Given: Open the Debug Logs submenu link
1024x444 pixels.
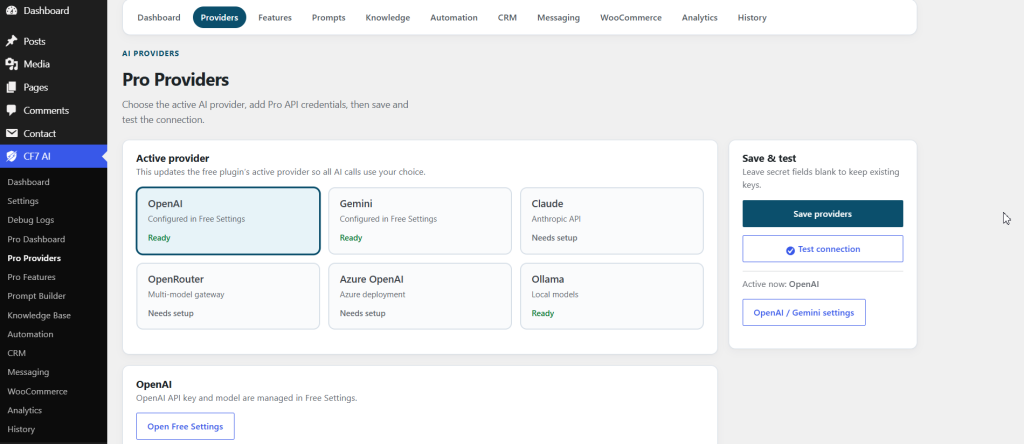Looking at the screenshot, I should point(31,220).
